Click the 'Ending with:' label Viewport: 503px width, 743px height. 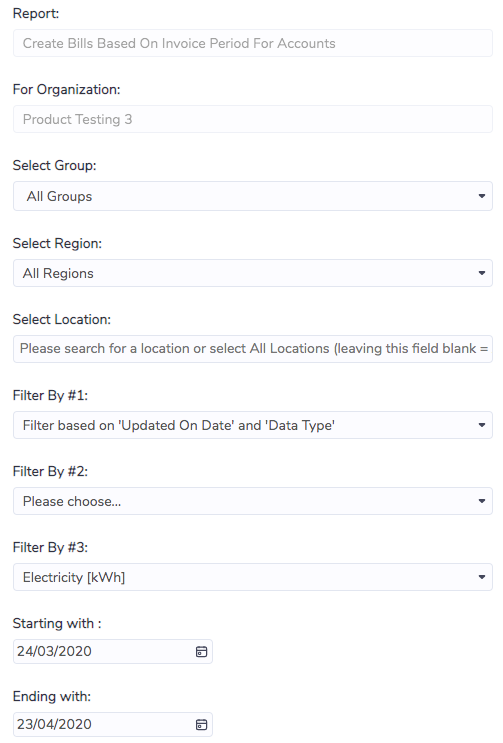pyautogui.click(x=52, y=696)
